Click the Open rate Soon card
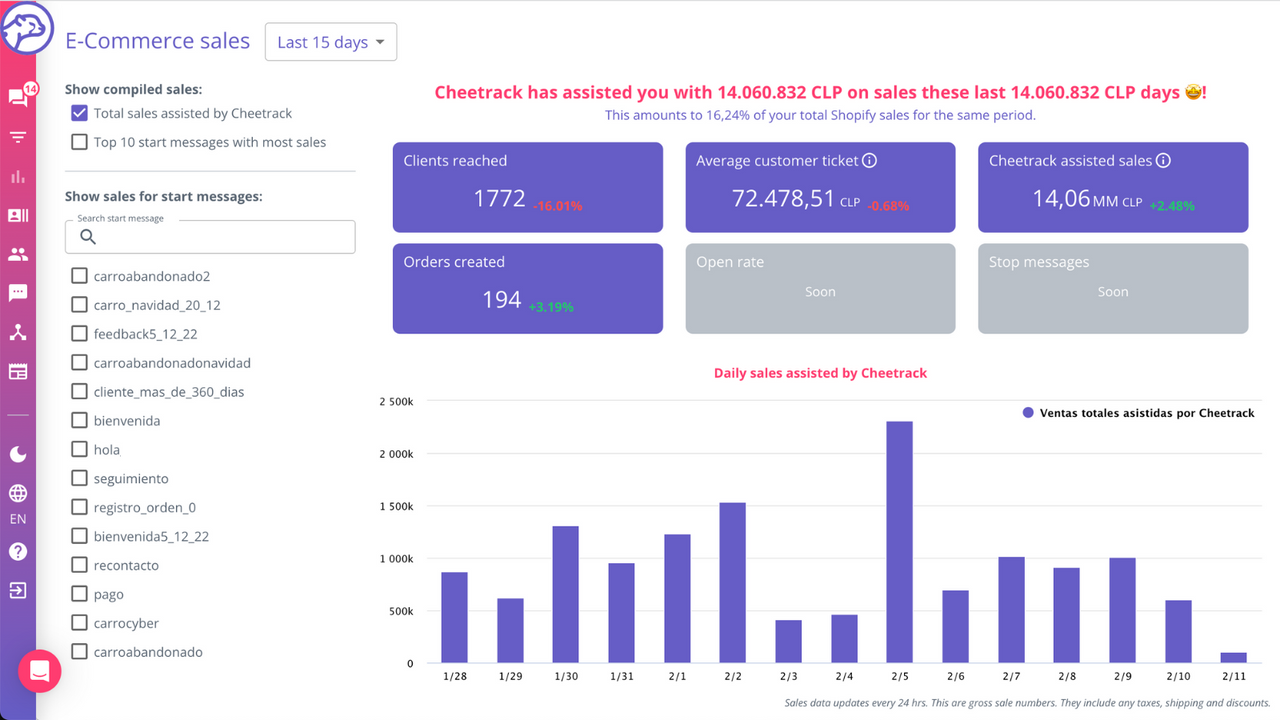Image resolution: width=1280 pixels, height=720 pixels. 820,288
